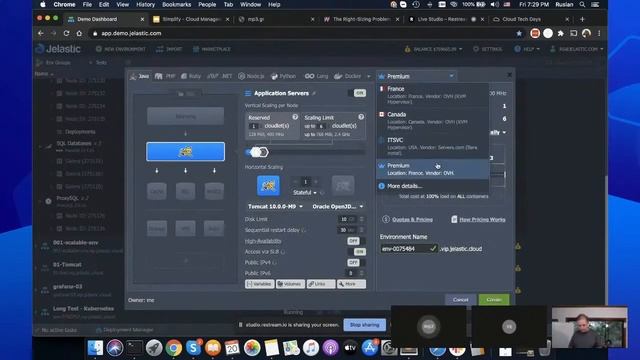
Task: Open the Docker tab
Action: (x=348, y=76)
